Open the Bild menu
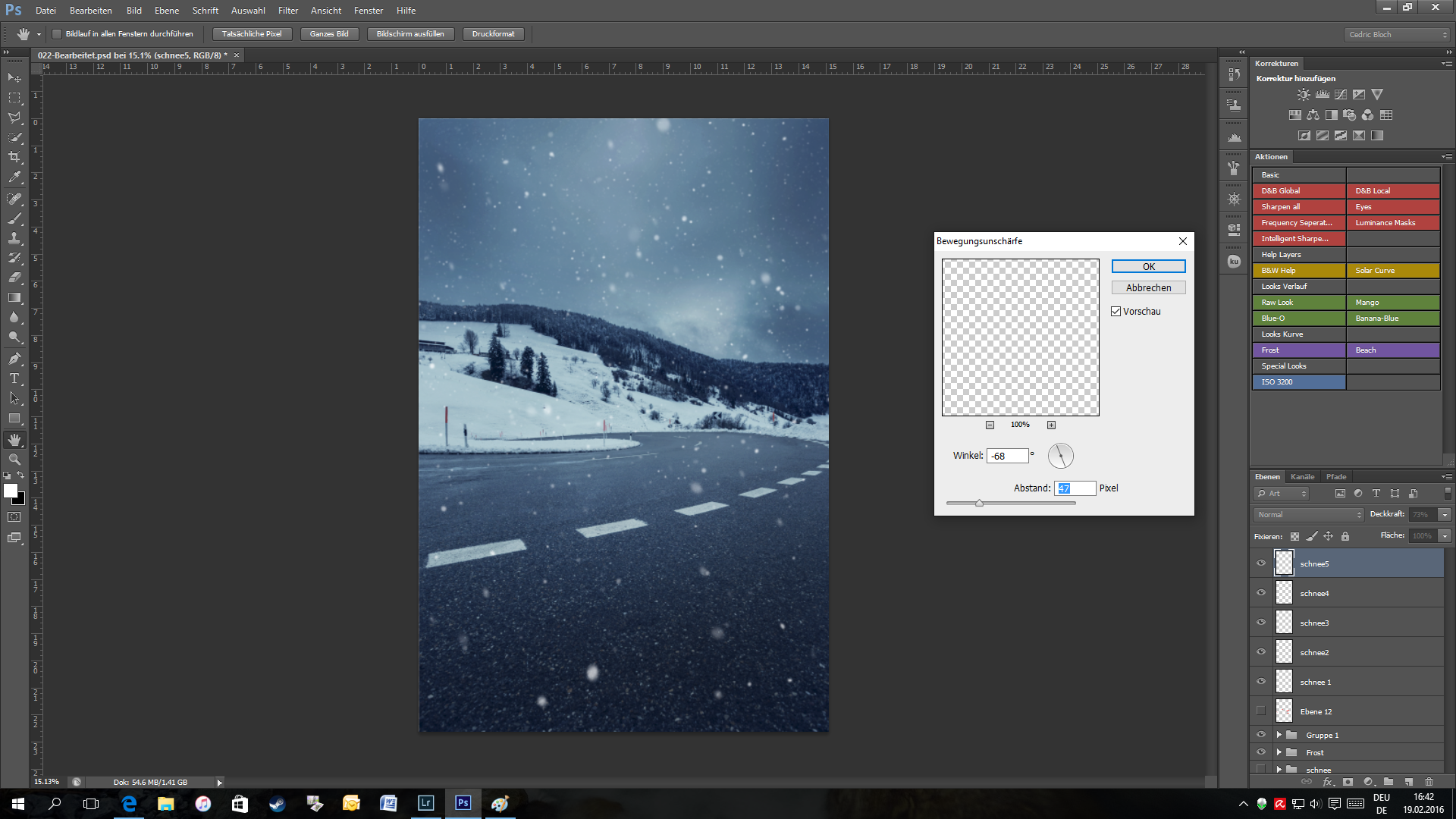Image resolution: width=1456 pixels, height=819 pixels. [x=134, y=11]
